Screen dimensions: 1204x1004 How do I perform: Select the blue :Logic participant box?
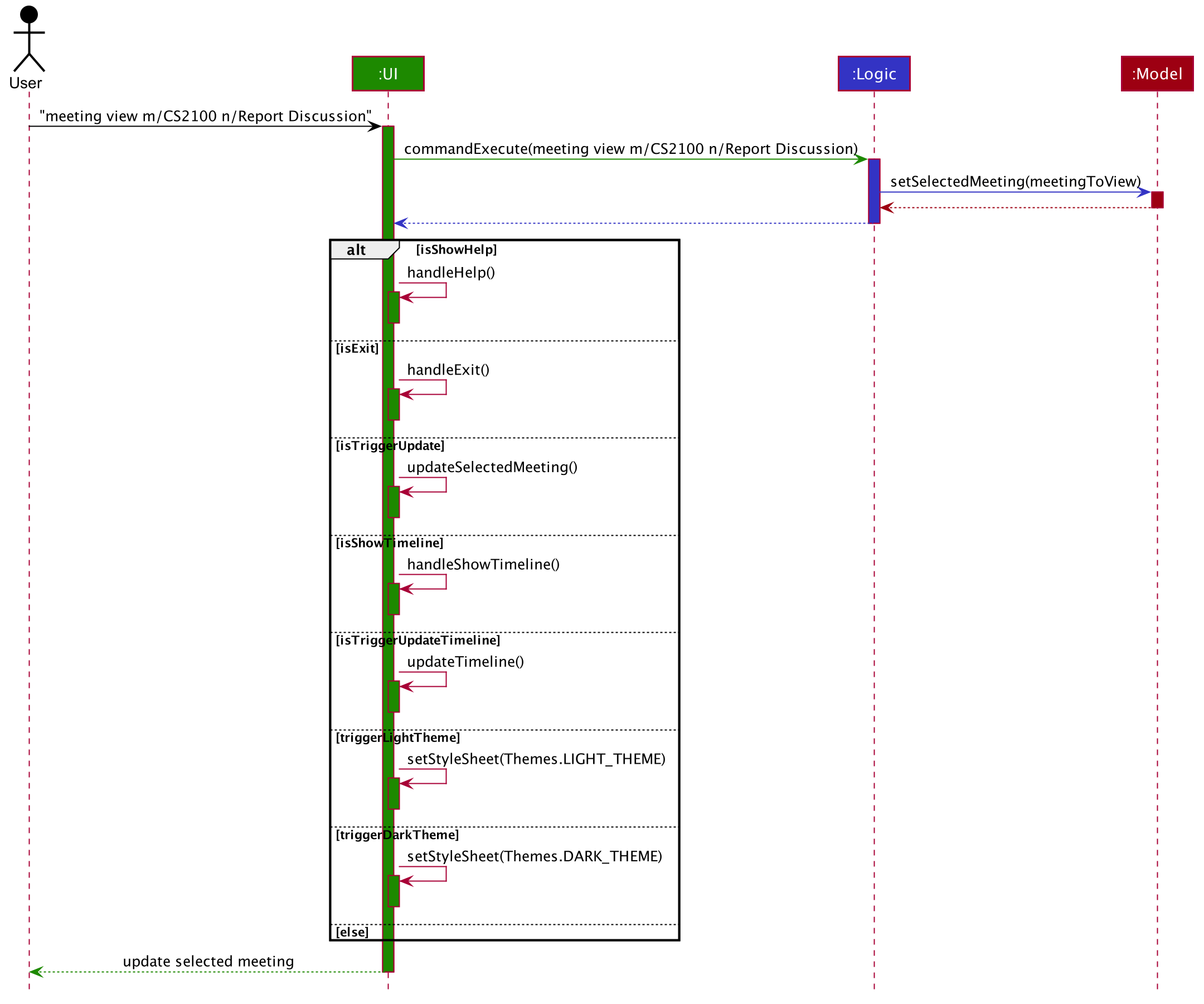[874, 74]
